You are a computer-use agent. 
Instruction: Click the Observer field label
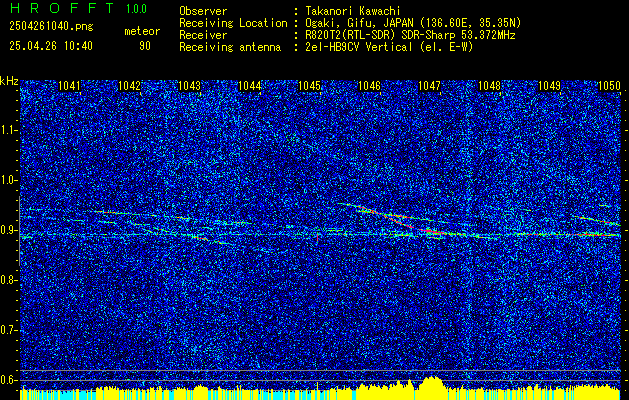203,11
